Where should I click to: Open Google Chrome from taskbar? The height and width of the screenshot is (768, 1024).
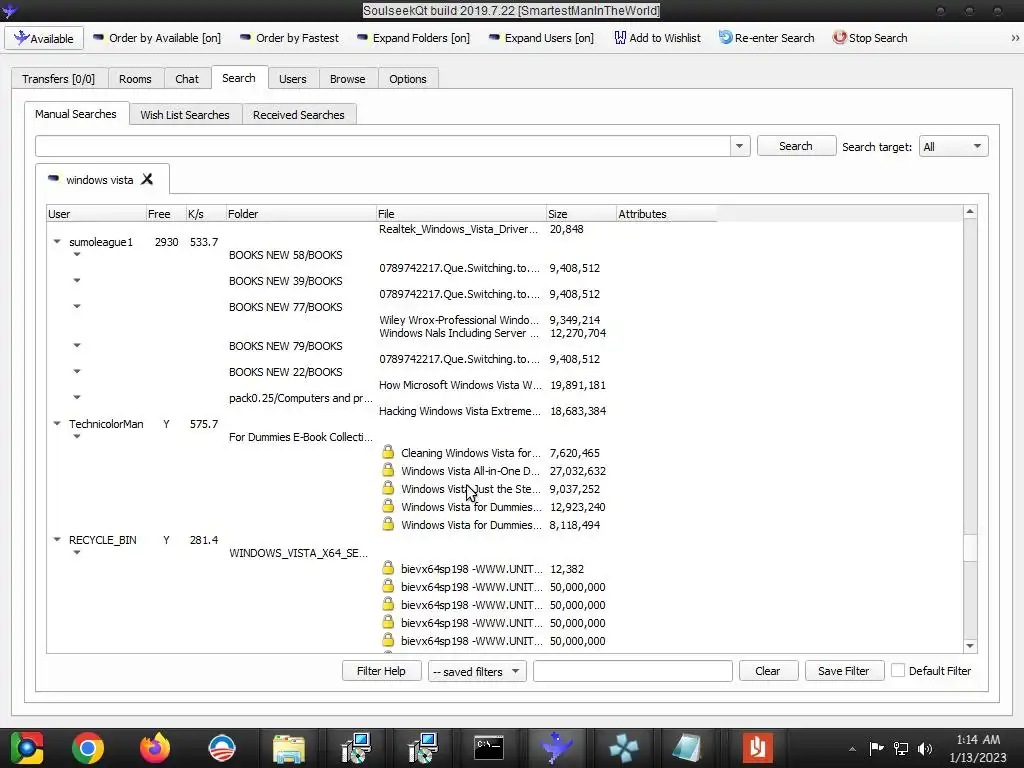(x=88, y=748)
